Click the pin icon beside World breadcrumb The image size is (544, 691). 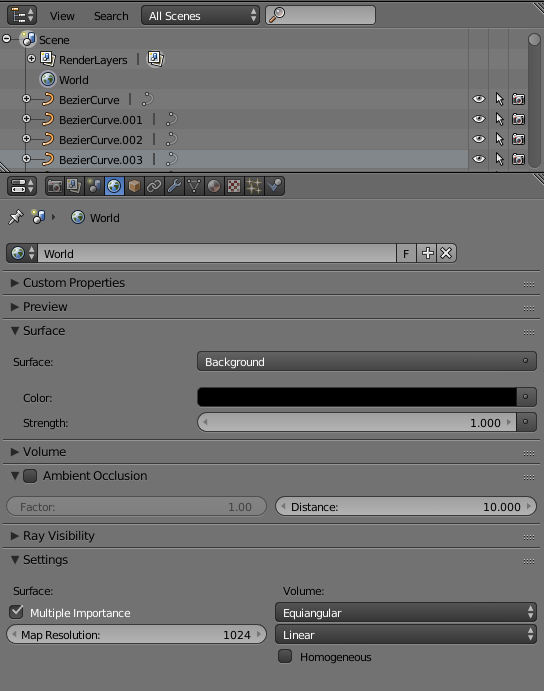point(15,217)
